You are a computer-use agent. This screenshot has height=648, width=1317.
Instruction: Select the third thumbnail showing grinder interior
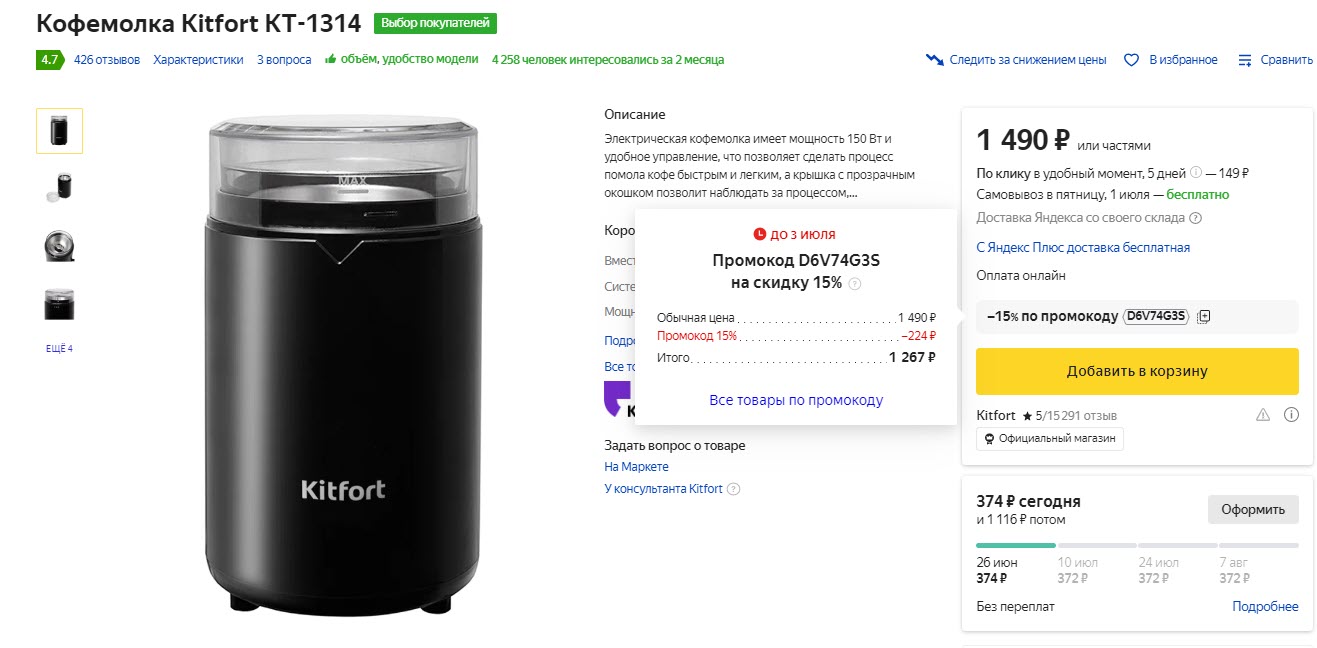(59, 245)
